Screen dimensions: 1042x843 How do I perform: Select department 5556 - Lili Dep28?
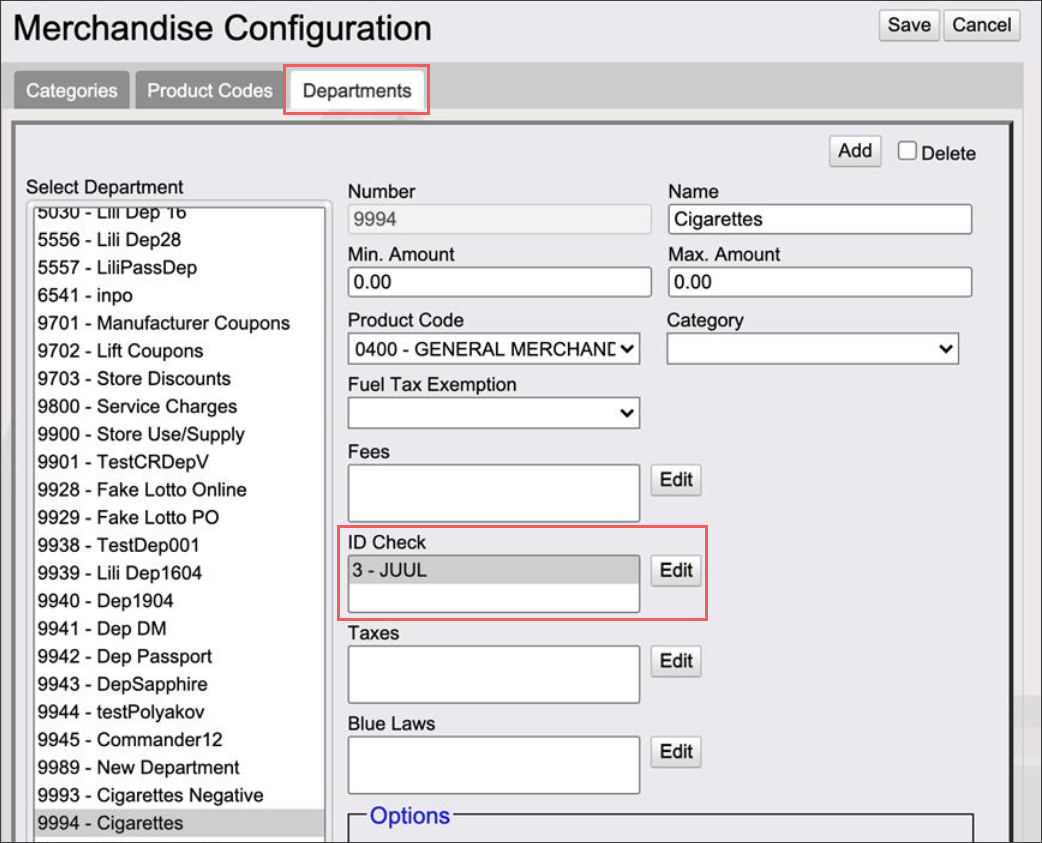[x=179, y=240]
